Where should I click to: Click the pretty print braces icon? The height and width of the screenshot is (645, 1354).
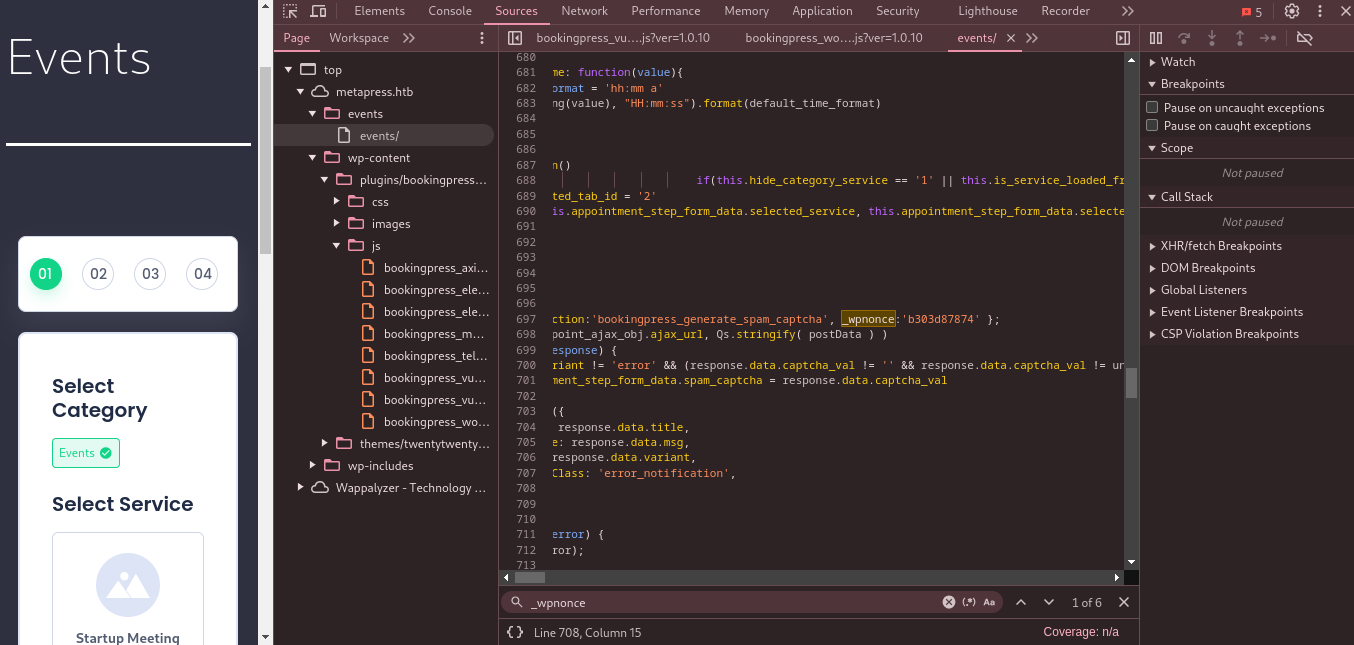tap(515, 632)
